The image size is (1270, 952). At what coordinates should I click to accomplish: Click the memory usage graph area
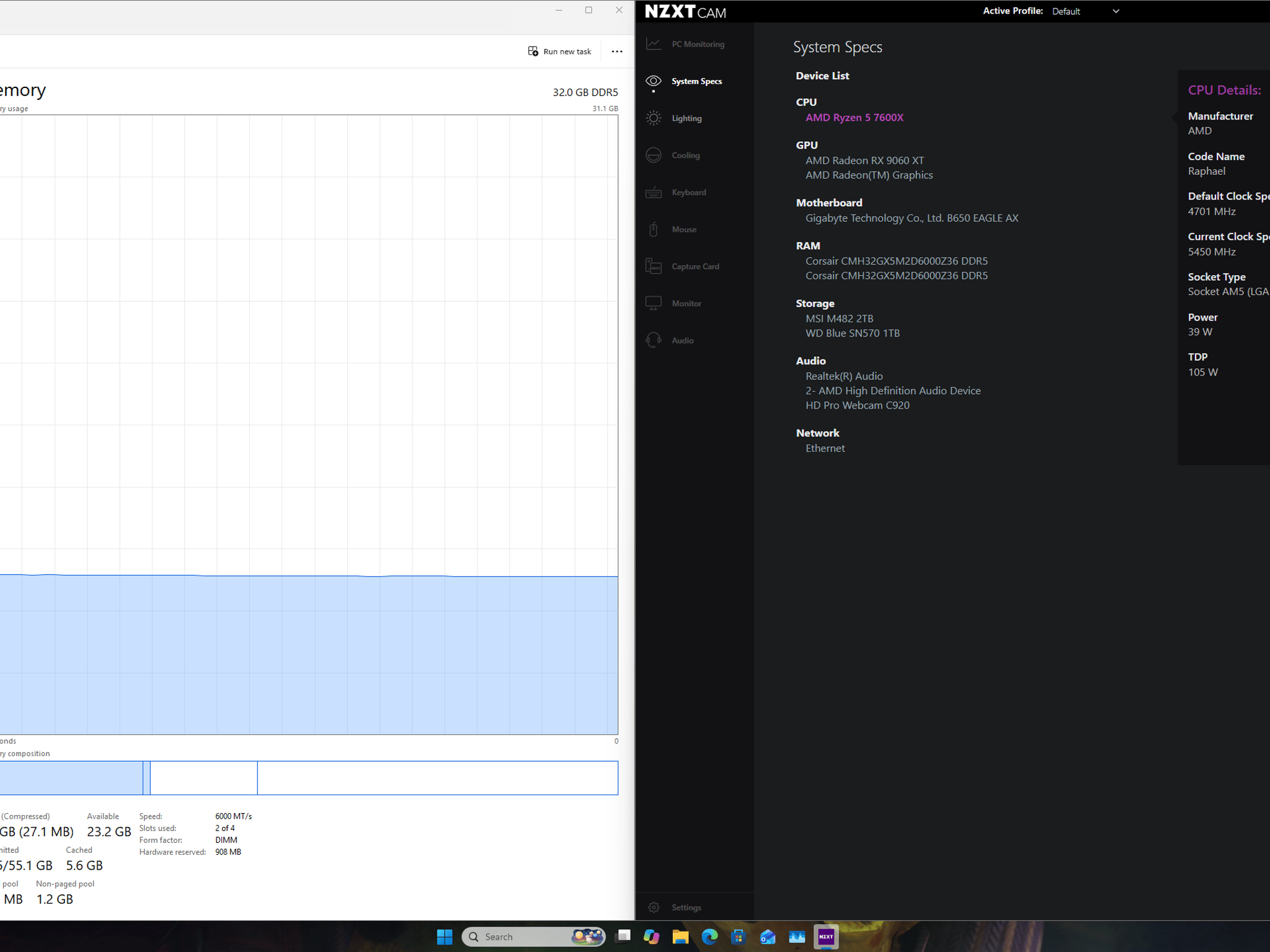(309, 425)
